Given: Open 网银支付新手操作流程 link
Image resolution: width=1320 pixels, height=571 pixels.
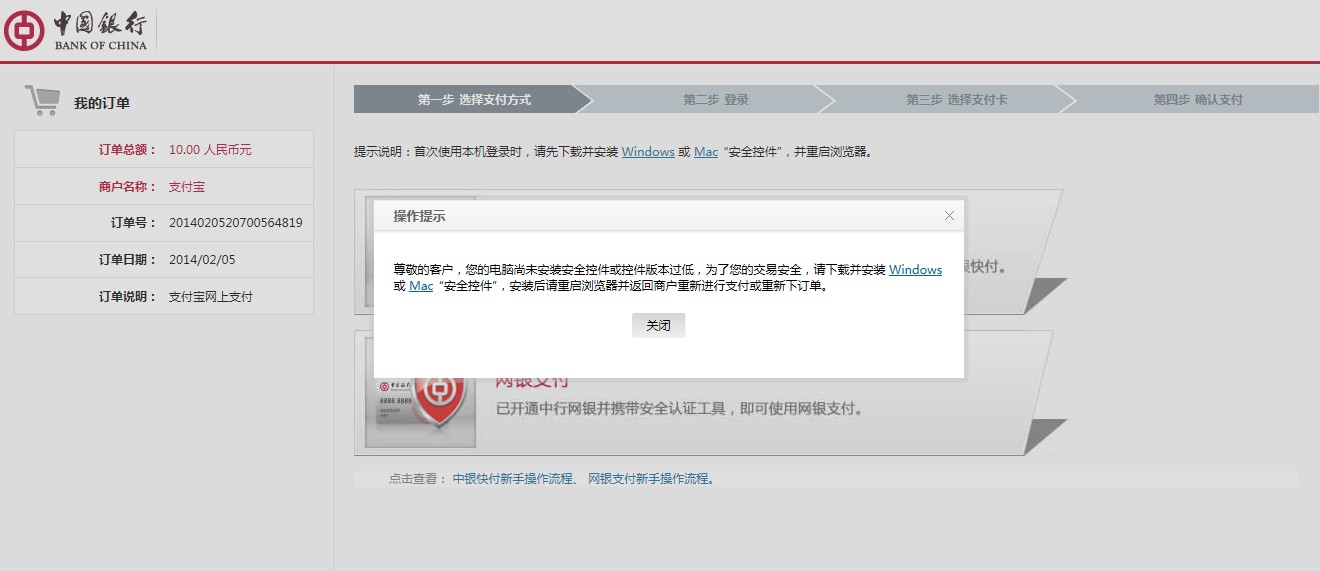Looking at the screenshot, I should pos(647,479).
